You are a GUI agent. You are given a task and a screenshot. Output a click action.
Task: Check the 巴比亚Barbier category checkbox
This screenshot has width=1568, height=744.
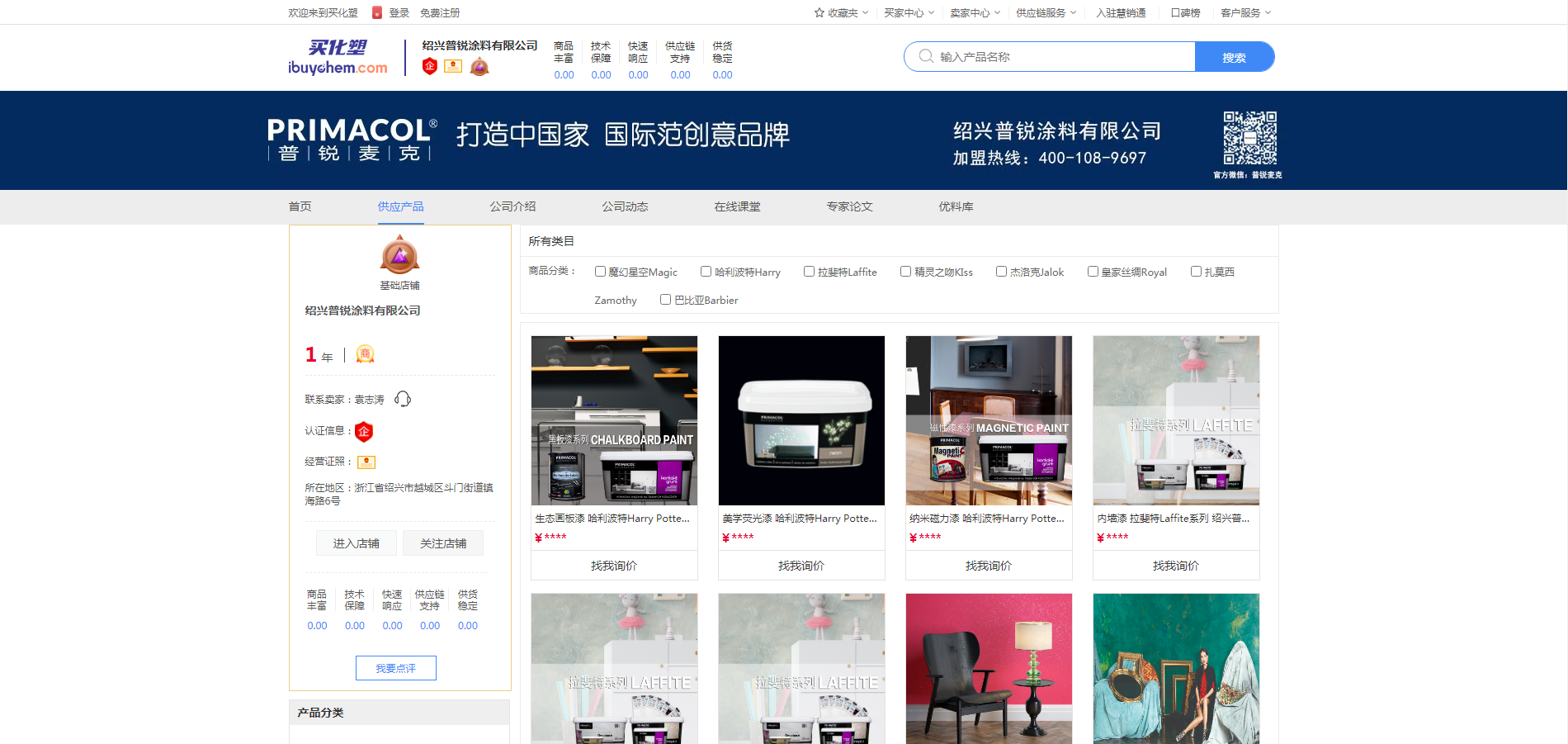(665, 299)
